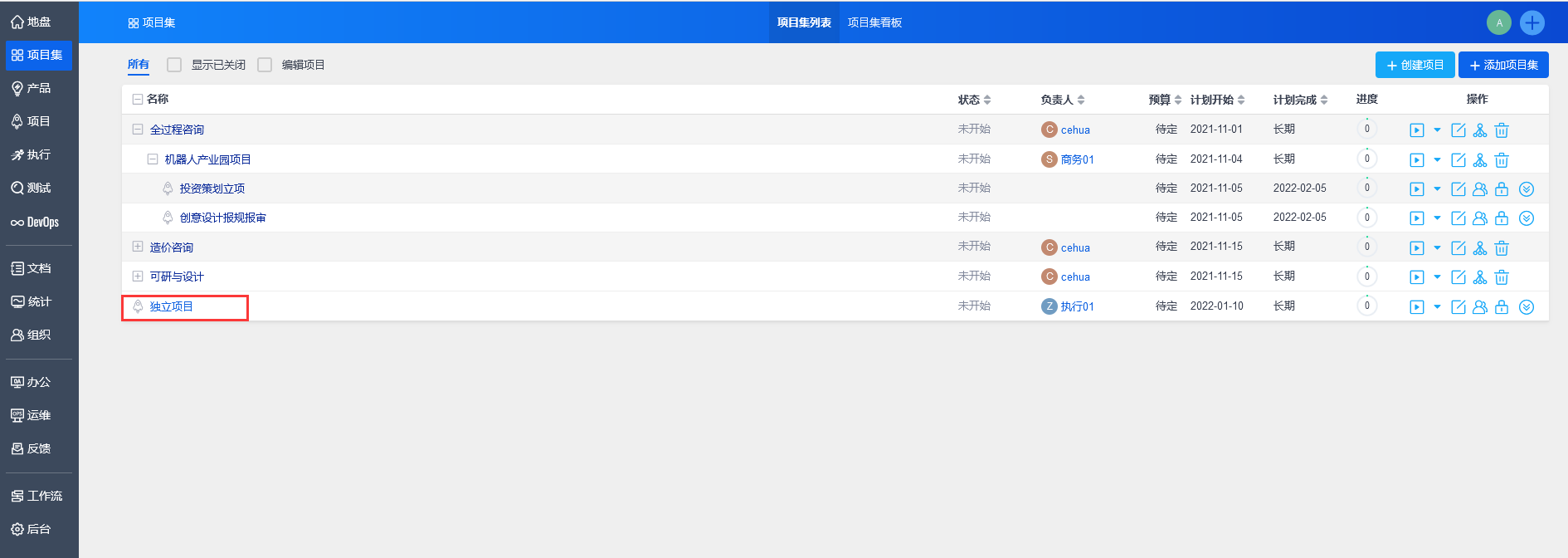The image size is (1568, 558).
Task: Click the 添加项目集 button
Action: [x=1502, y=65]
